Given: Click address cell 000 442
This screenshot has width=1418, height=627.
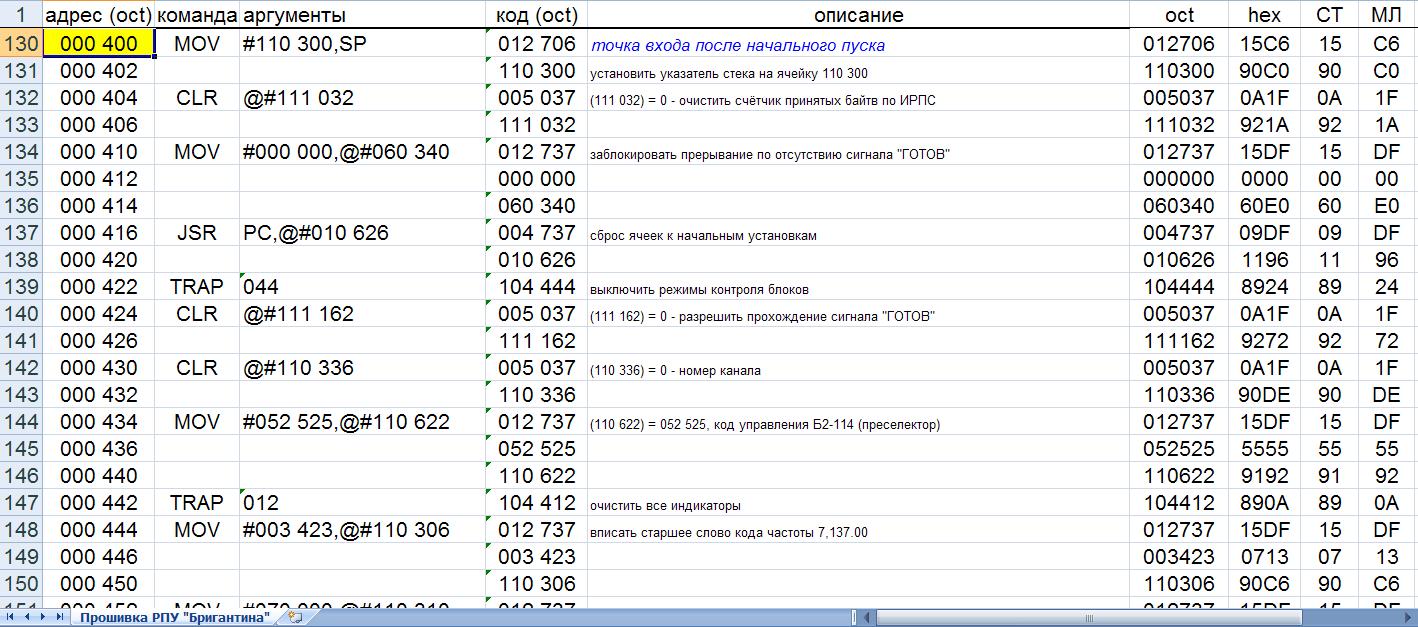Looking at the screenshot, I should click(99, 503).
